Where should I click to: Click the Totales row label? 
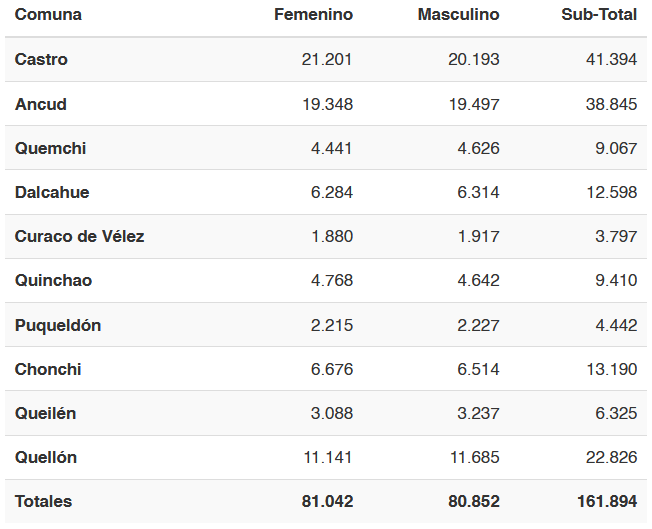point(43,502)
